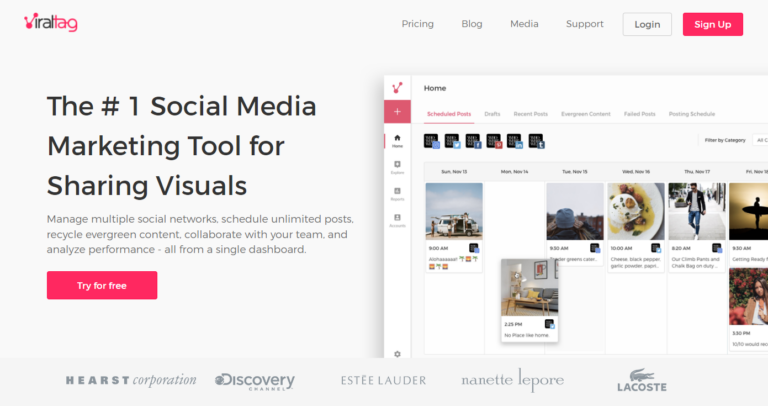Viewport: 768px width, 406px height.
Task: Open the Pricing page
Action: [x=417, y=24]
